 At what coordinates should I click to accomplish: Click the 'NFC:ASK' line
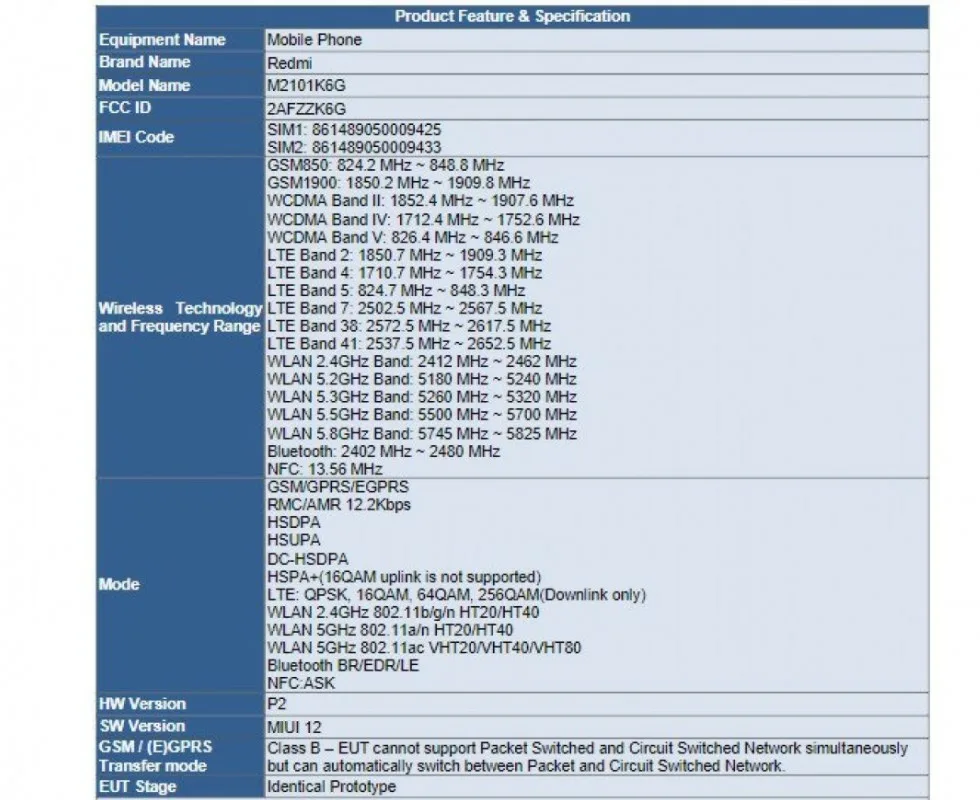pos(301,683)
